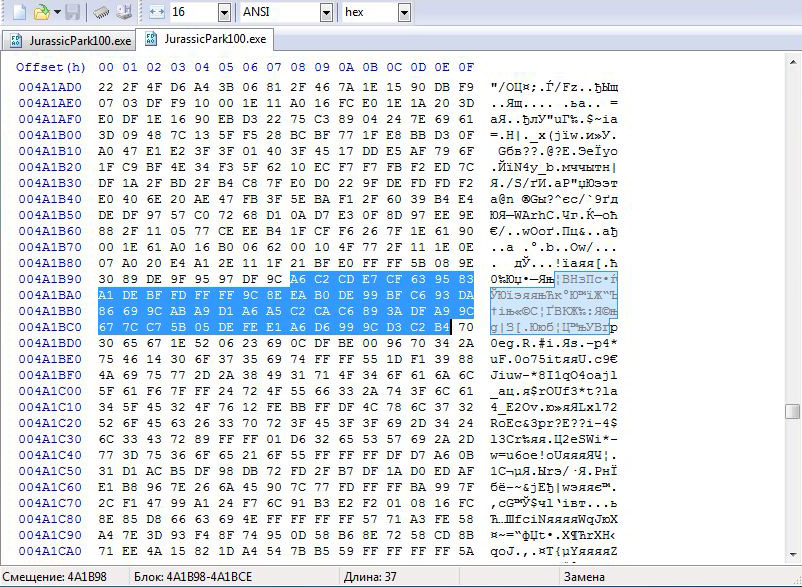Viewport: 802px width, 587px height.
Task: Click the Open RAM chip icon
Action: 101,13
